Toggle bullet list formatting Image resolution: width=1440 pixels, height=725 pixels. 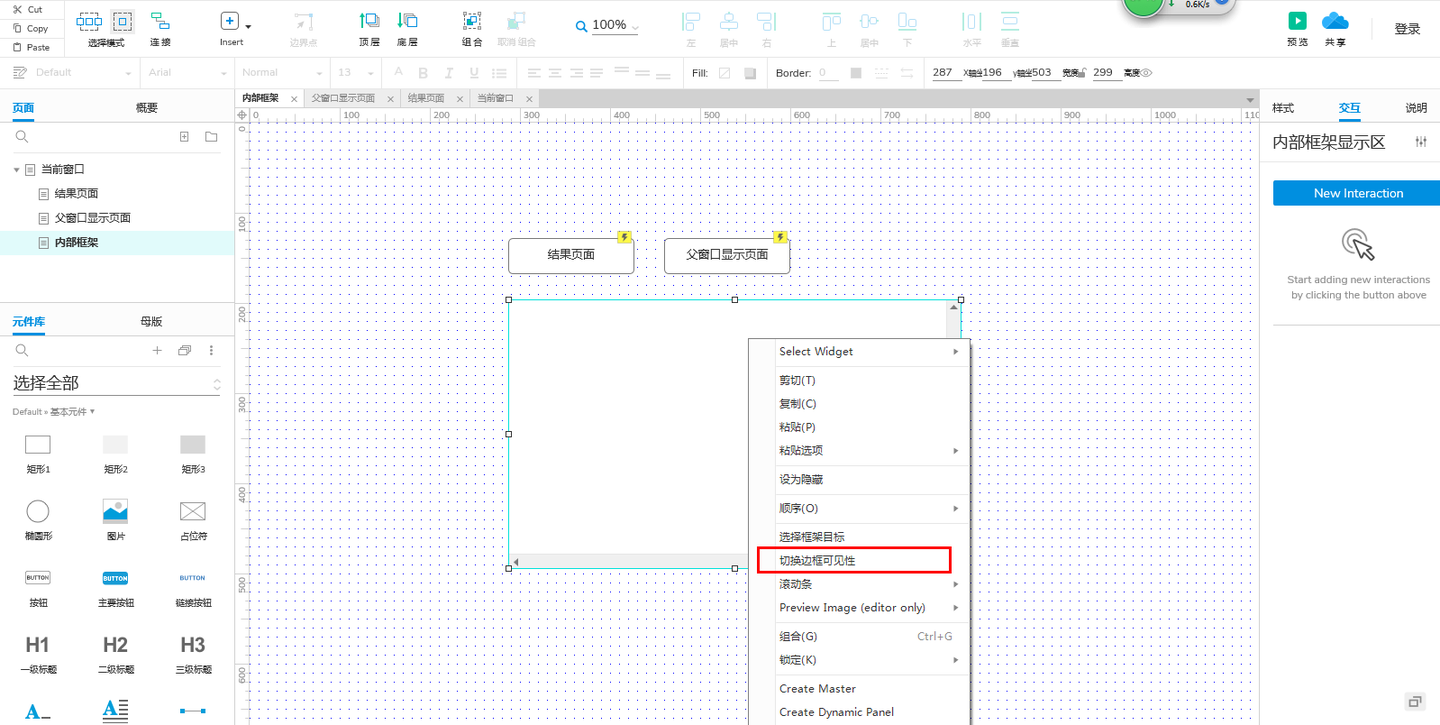click(x=500, y=73)
